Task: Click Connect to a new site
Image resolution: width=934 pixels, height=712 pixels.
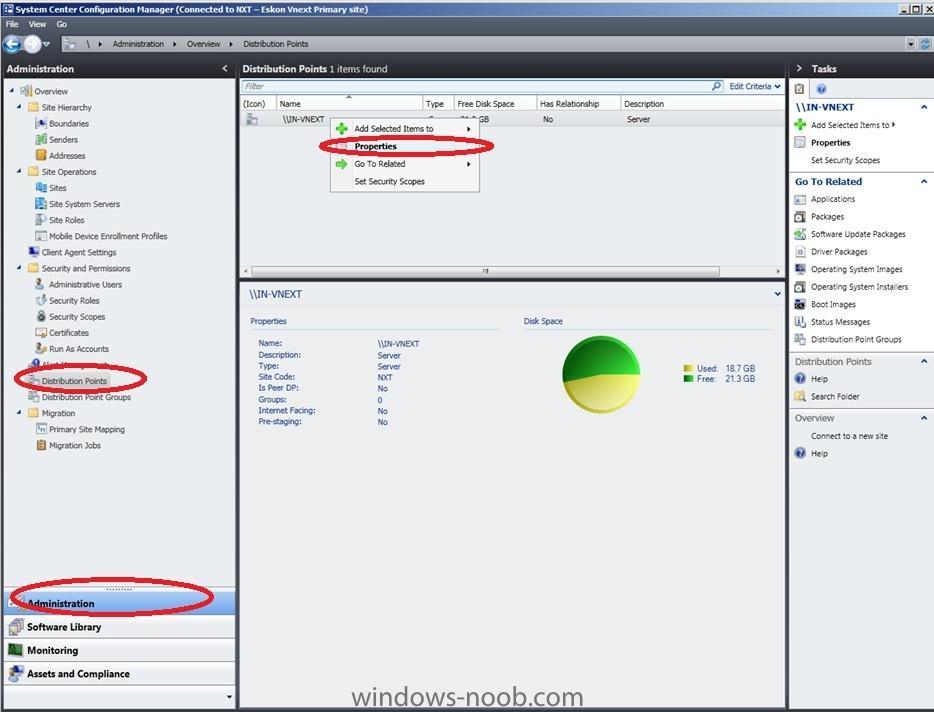Action: (x=849, y=436)
